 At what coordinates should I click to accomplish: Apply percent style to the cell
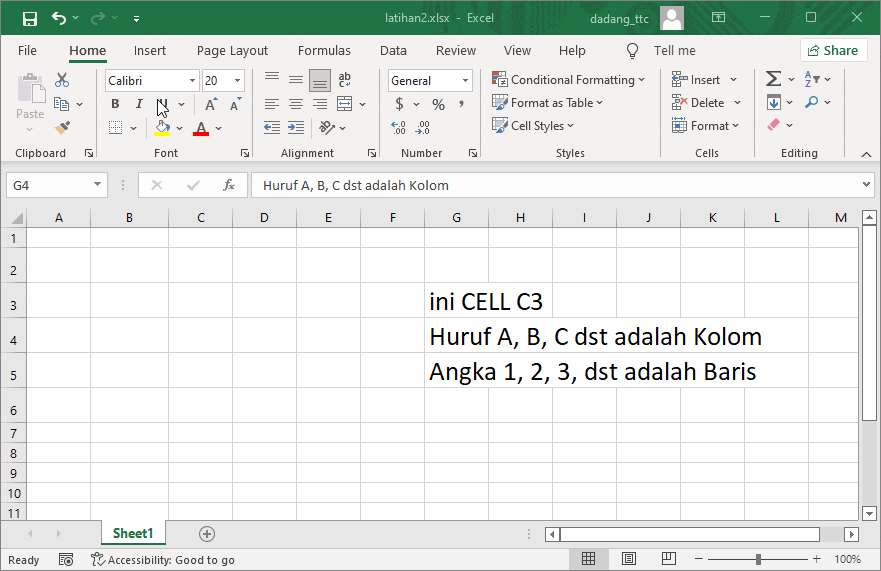tap(438, 105)
